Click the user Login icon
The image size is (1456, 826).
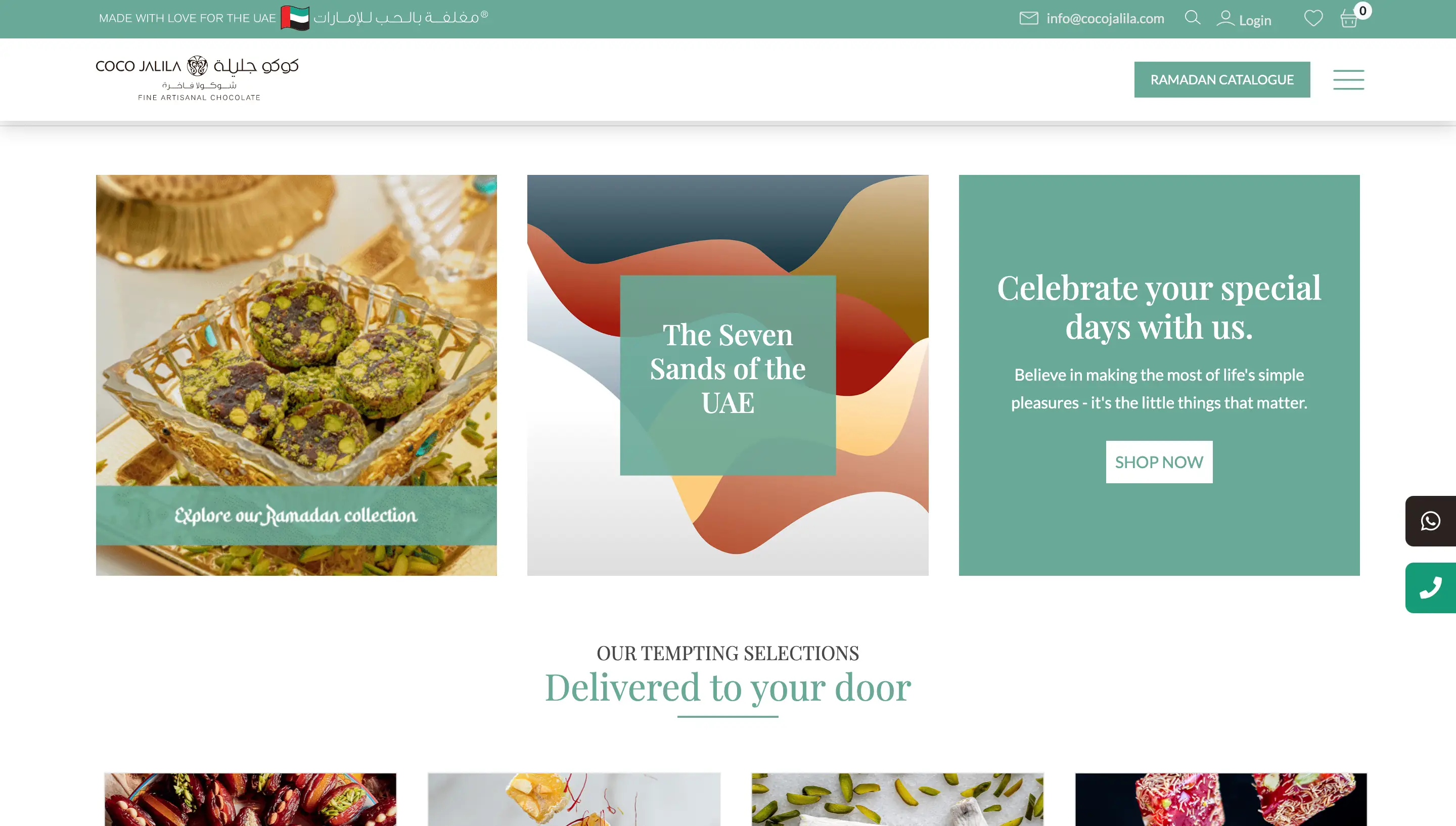1225,18
